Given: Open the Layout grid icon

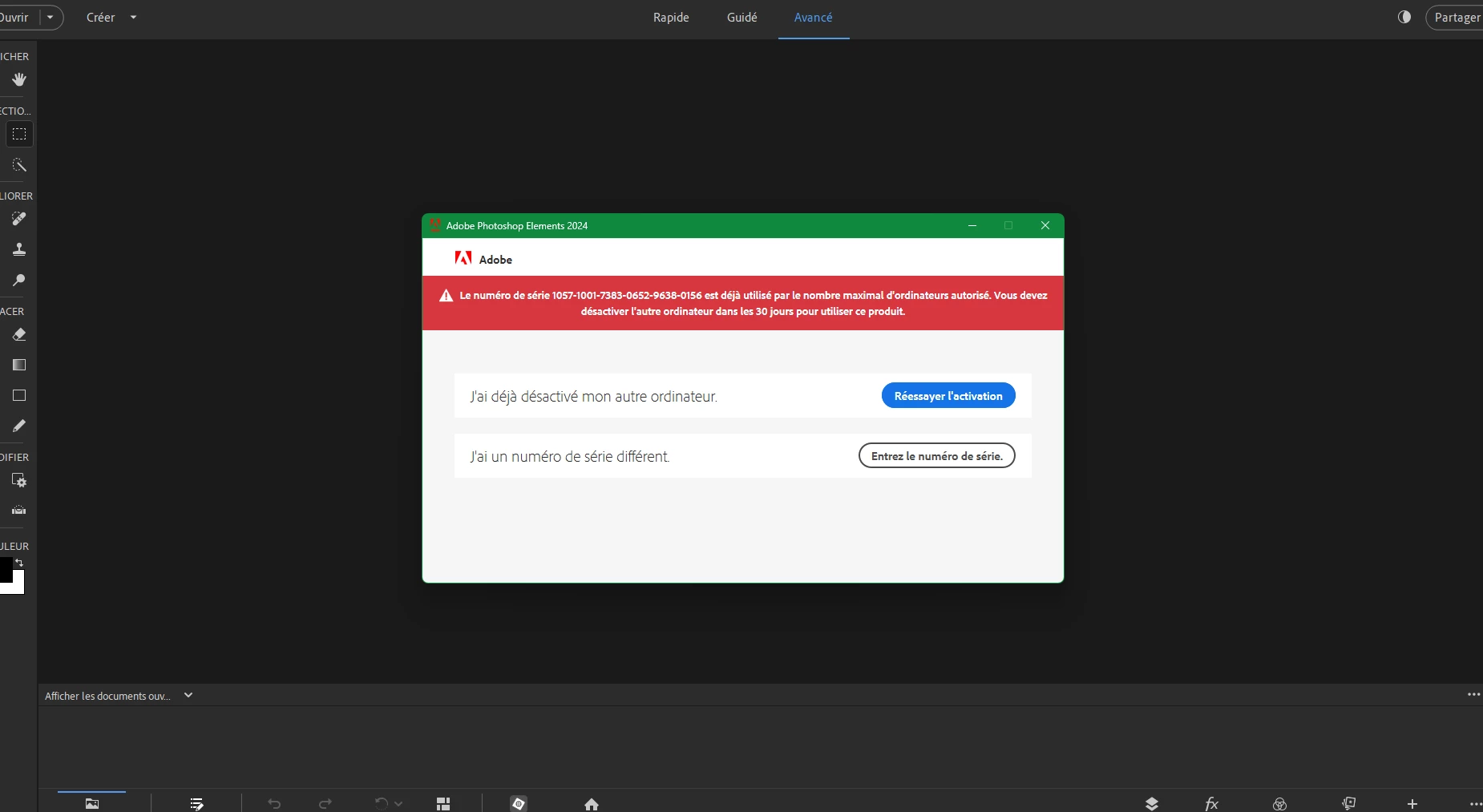Looking at the screenshot, I should [443, 803].
